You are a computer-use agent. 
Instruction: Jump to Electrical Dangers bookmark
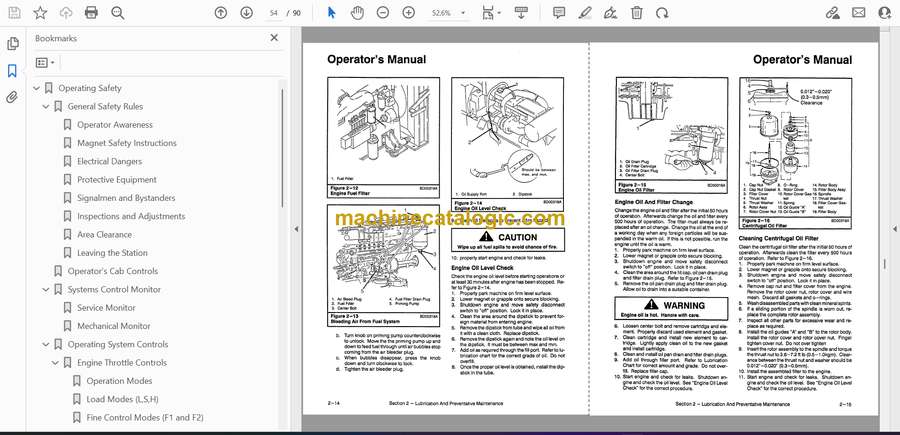(110, 161)
